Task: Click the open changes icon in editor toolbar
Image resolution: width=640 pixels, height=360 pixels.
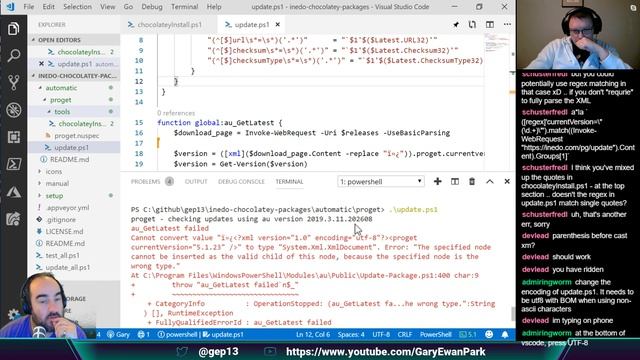Action: (x=472, y=24)
